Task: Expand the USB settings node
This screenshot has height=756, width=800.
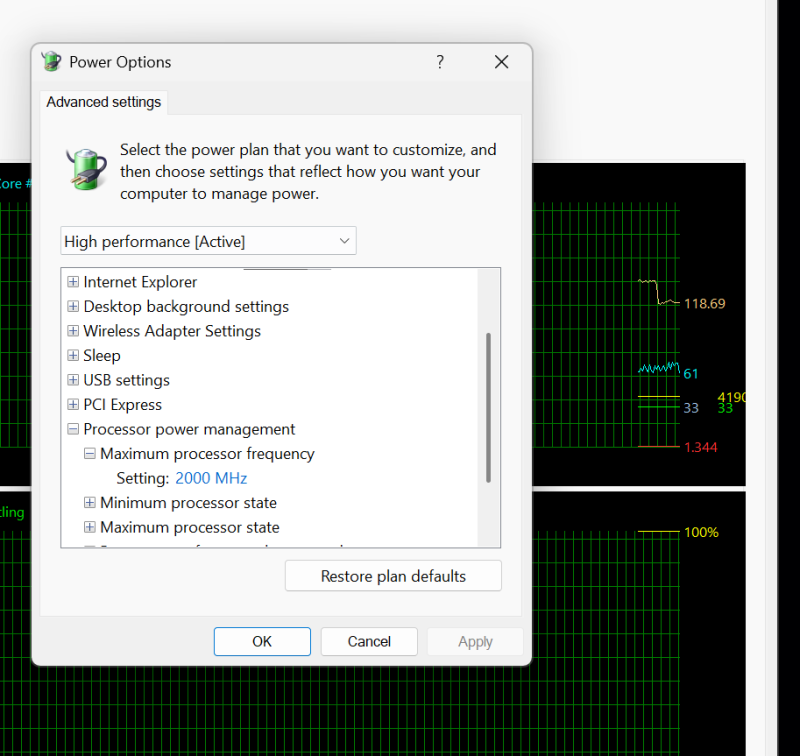Action: pyautogui.click(x=73, y=380)
